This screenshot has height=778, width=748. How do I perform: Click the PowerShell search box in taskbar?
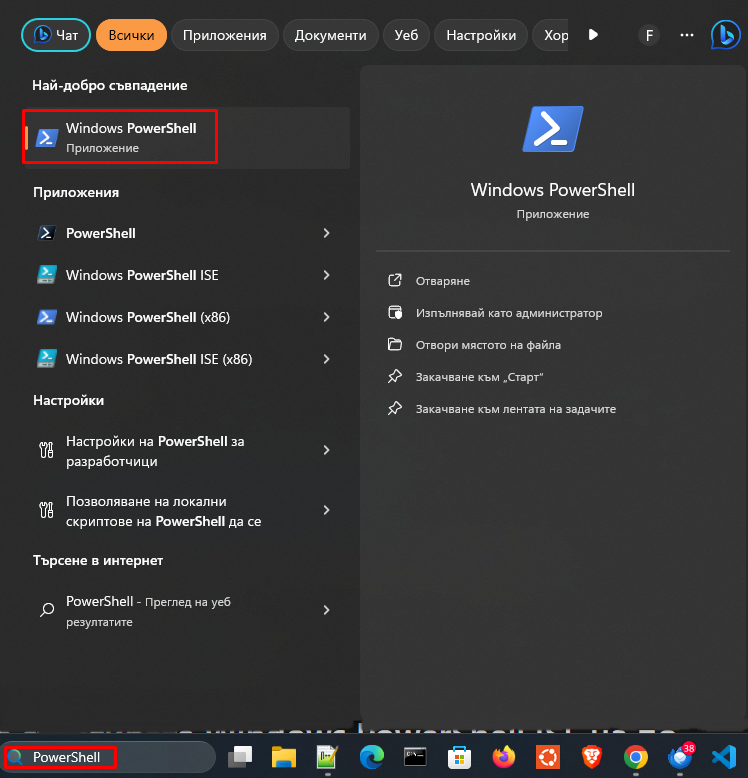click(x=108, y=757)
